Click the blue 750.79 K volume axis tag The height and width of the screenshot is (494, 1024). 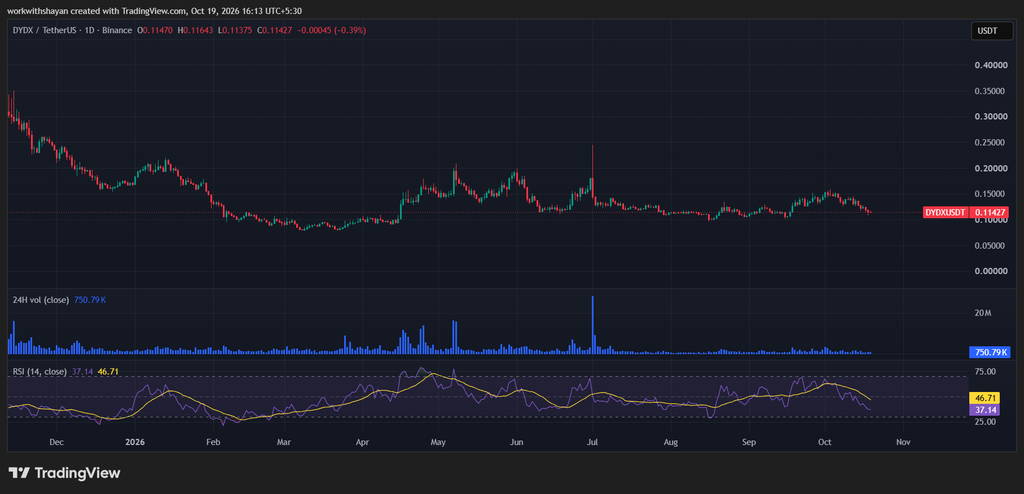(x=990, y=352)
